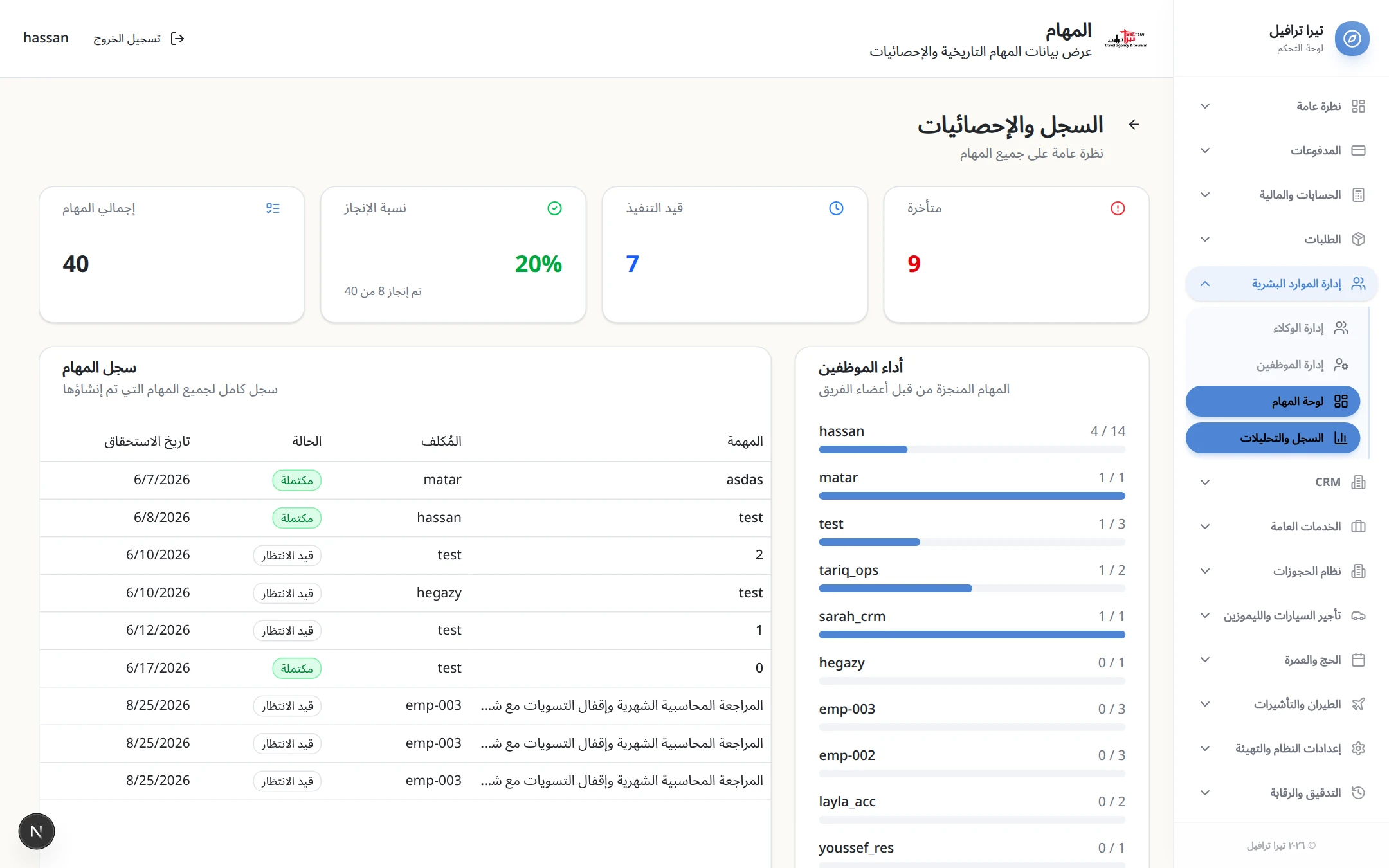Click the قيد الانتظار badge in hegazy row

click(287, 593)
